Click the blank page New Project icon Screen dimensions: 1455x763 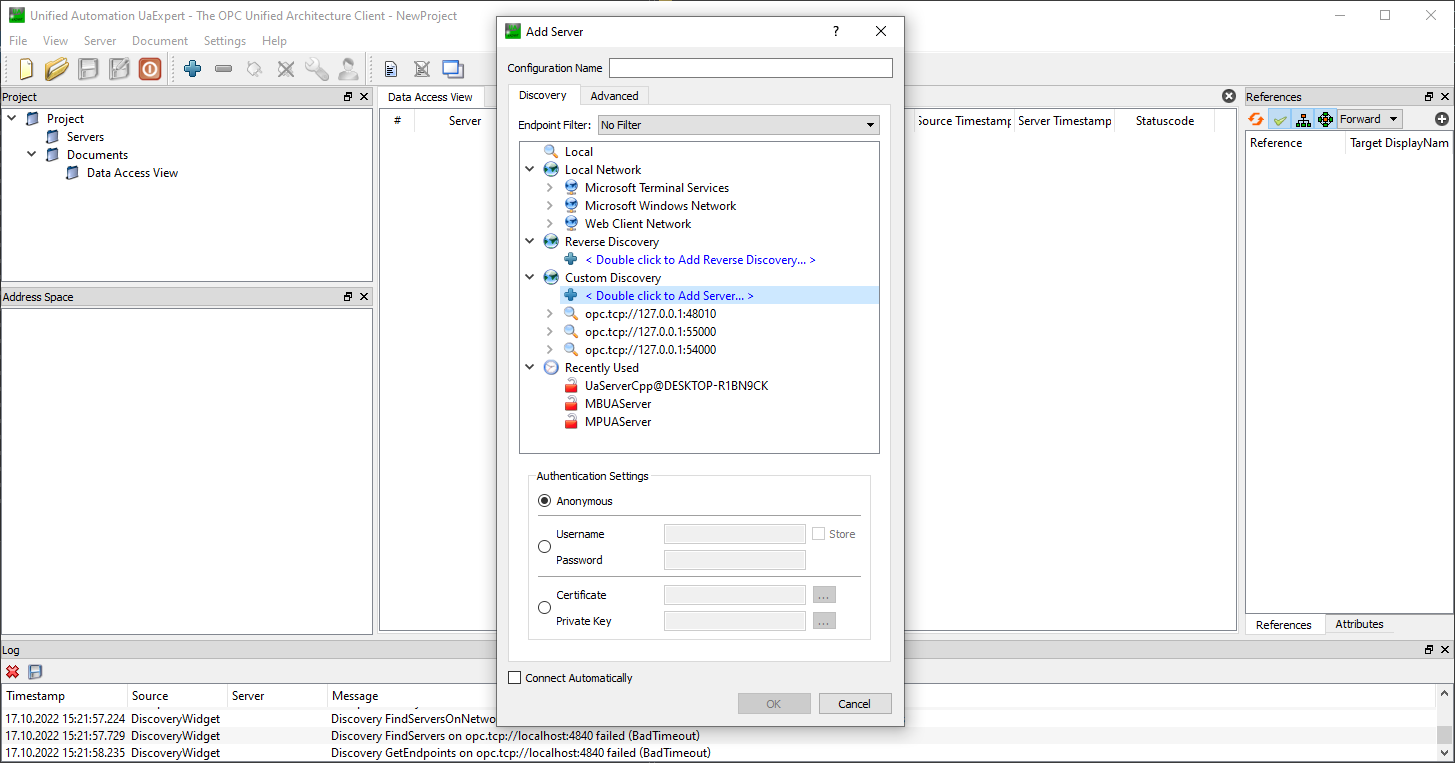26,69
